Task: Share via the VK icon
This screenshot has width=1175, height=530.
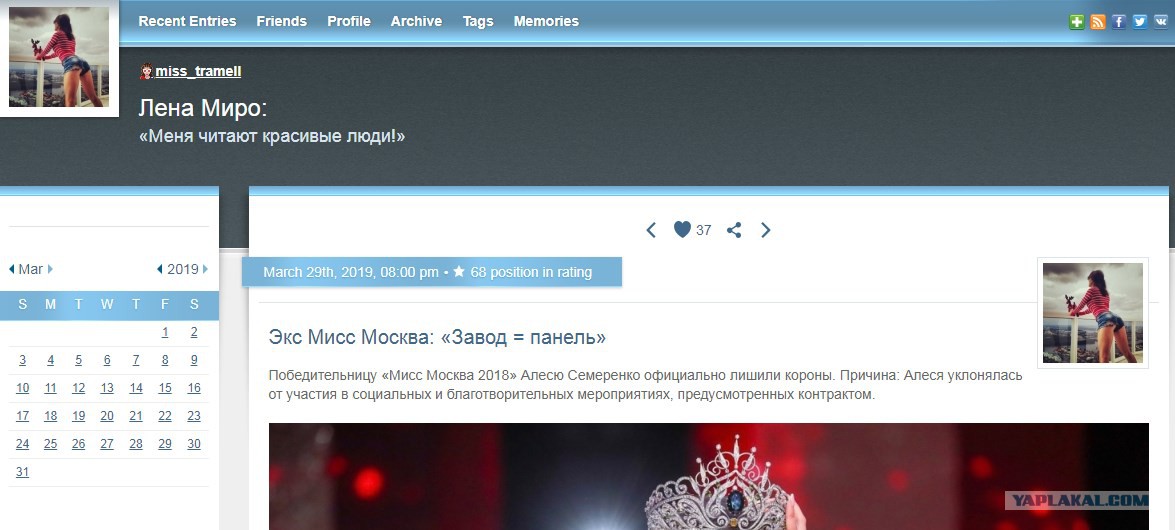Action: point(1161,22)
